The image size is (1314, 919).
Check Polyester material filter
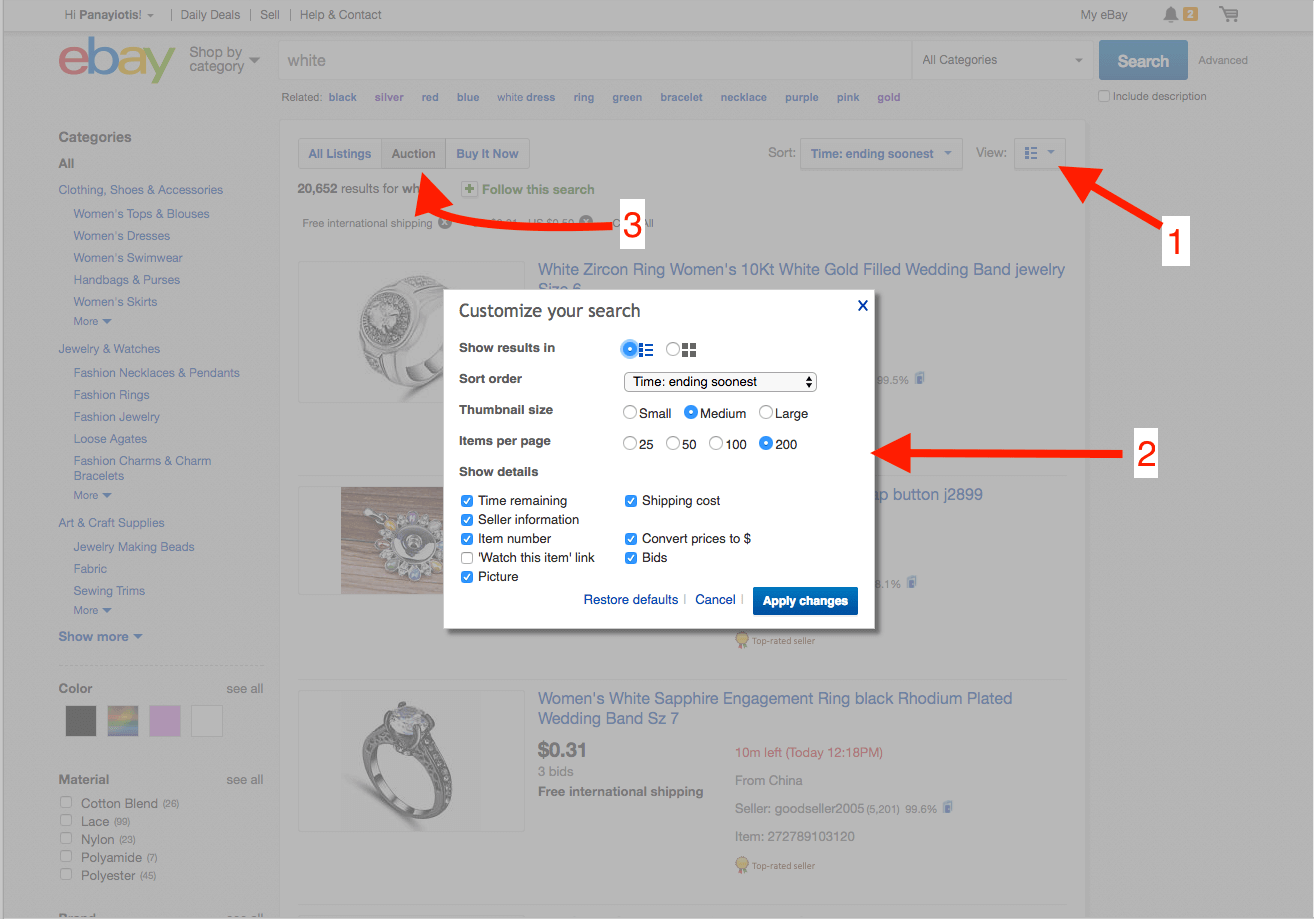coord(66,874)
